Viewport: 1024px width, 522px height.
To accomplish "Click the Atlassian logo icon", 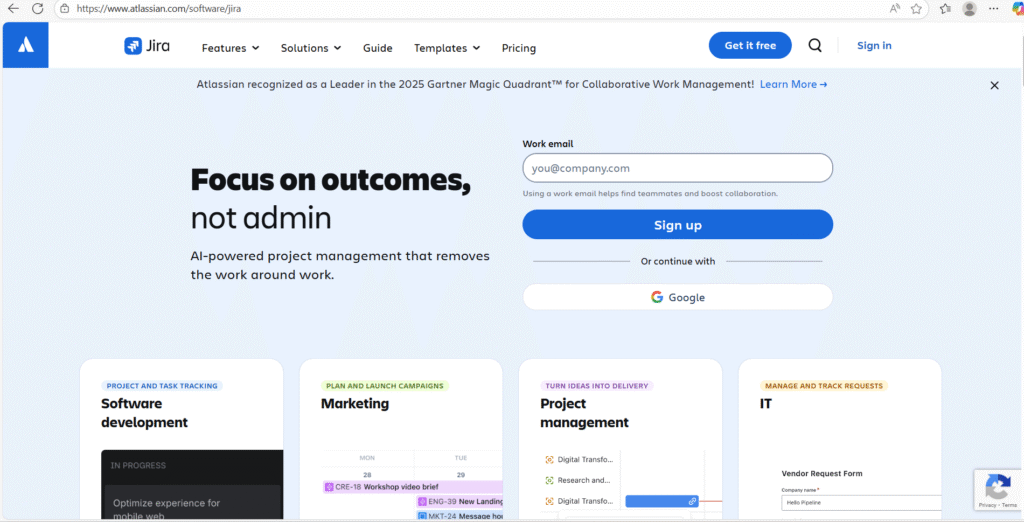I will pyautogui.click(x=25, y=45).
